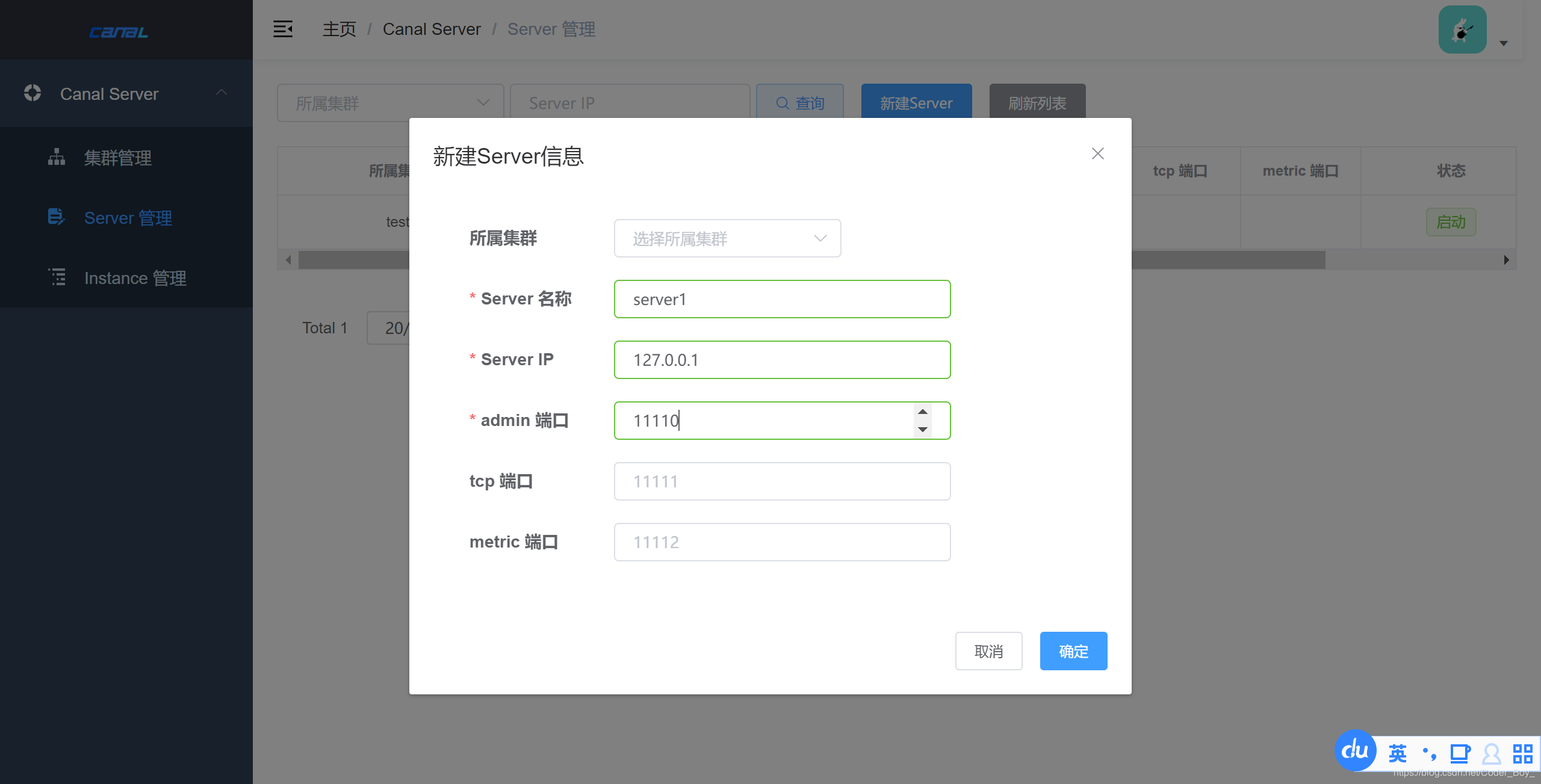Open the IME toolbox grid icon

coord(1523,753)
